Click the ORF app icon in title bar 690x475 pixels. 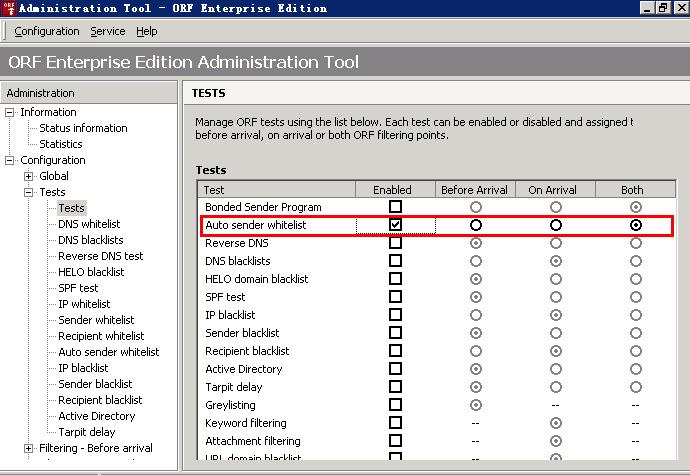coord(9,9)
